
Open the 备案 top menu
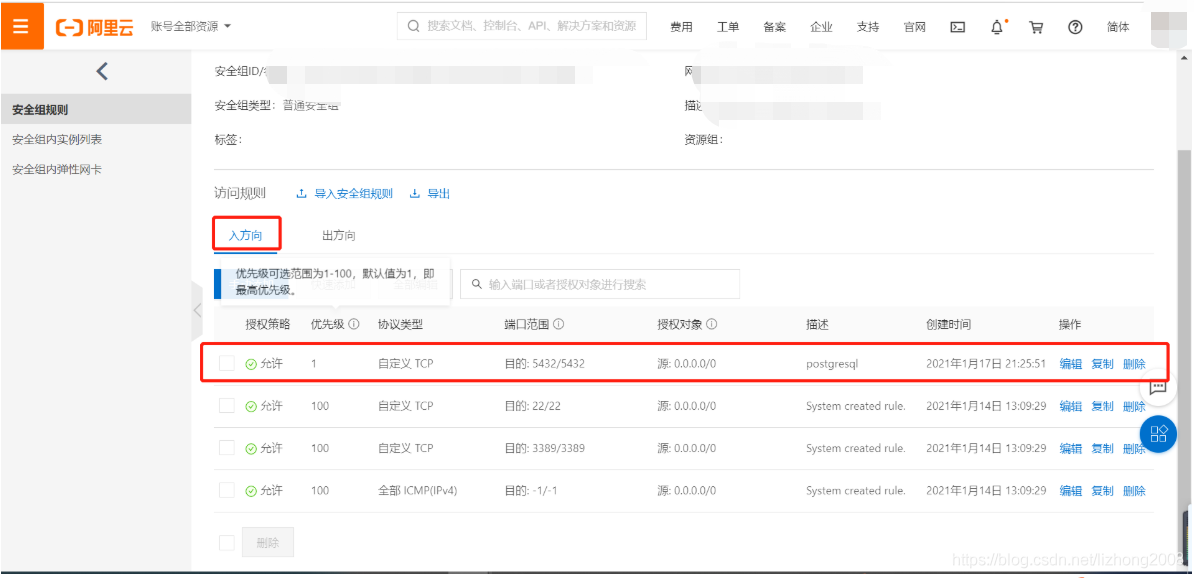pos(774,27)
